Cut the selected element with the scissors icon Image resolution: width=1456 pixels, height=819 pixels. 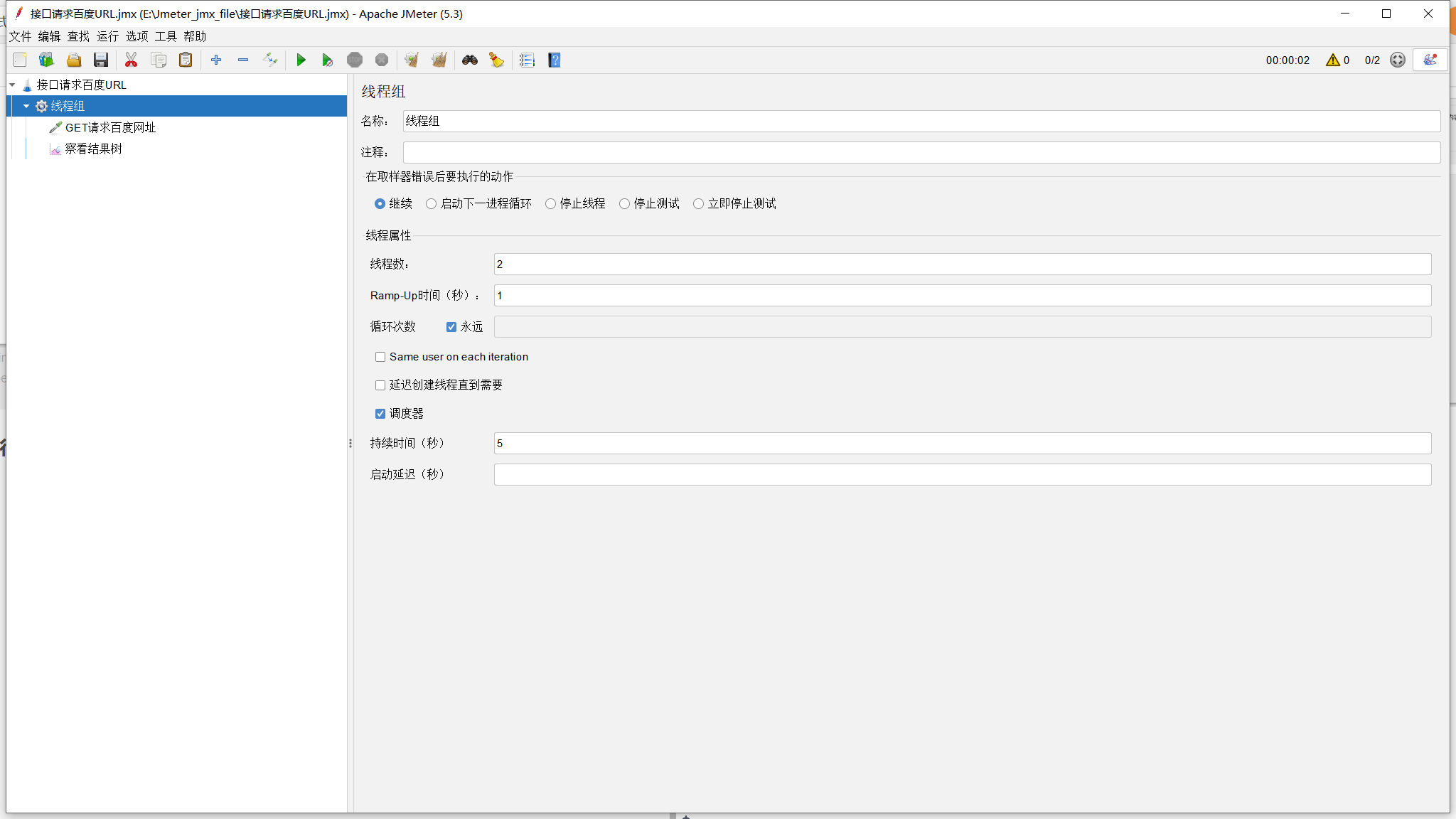(131, 60)
